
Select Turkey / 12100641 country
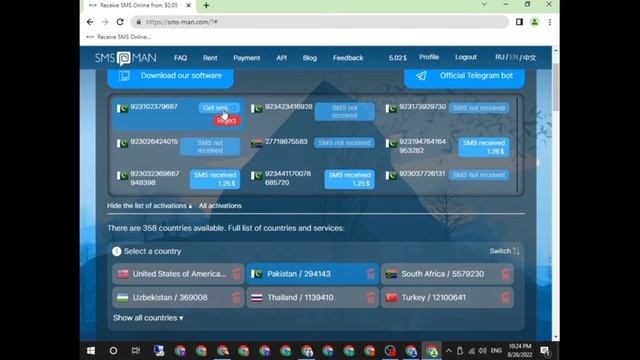pyautogui.click(x=447, y=298)
